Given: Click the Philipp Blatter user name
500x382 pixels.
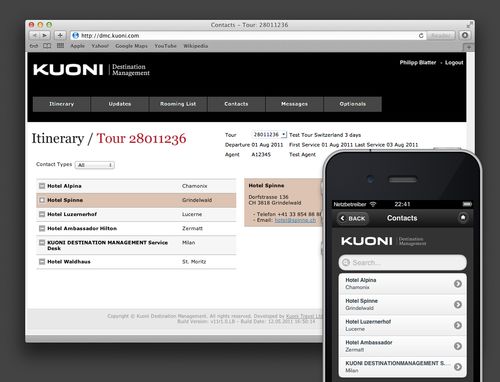Looking at the screenshot, I should [x=418, y=62].
